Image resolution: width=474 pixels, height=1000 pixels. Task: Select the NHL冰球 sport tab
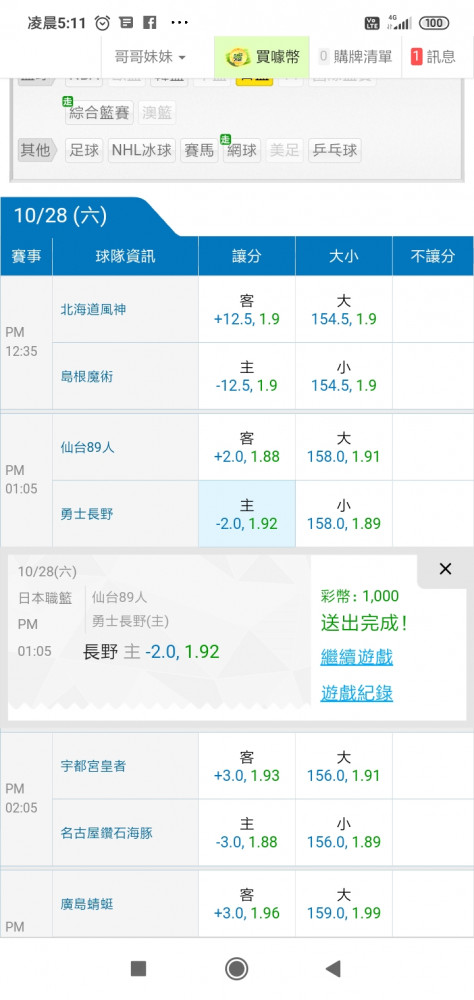click(x=142, y=151)
